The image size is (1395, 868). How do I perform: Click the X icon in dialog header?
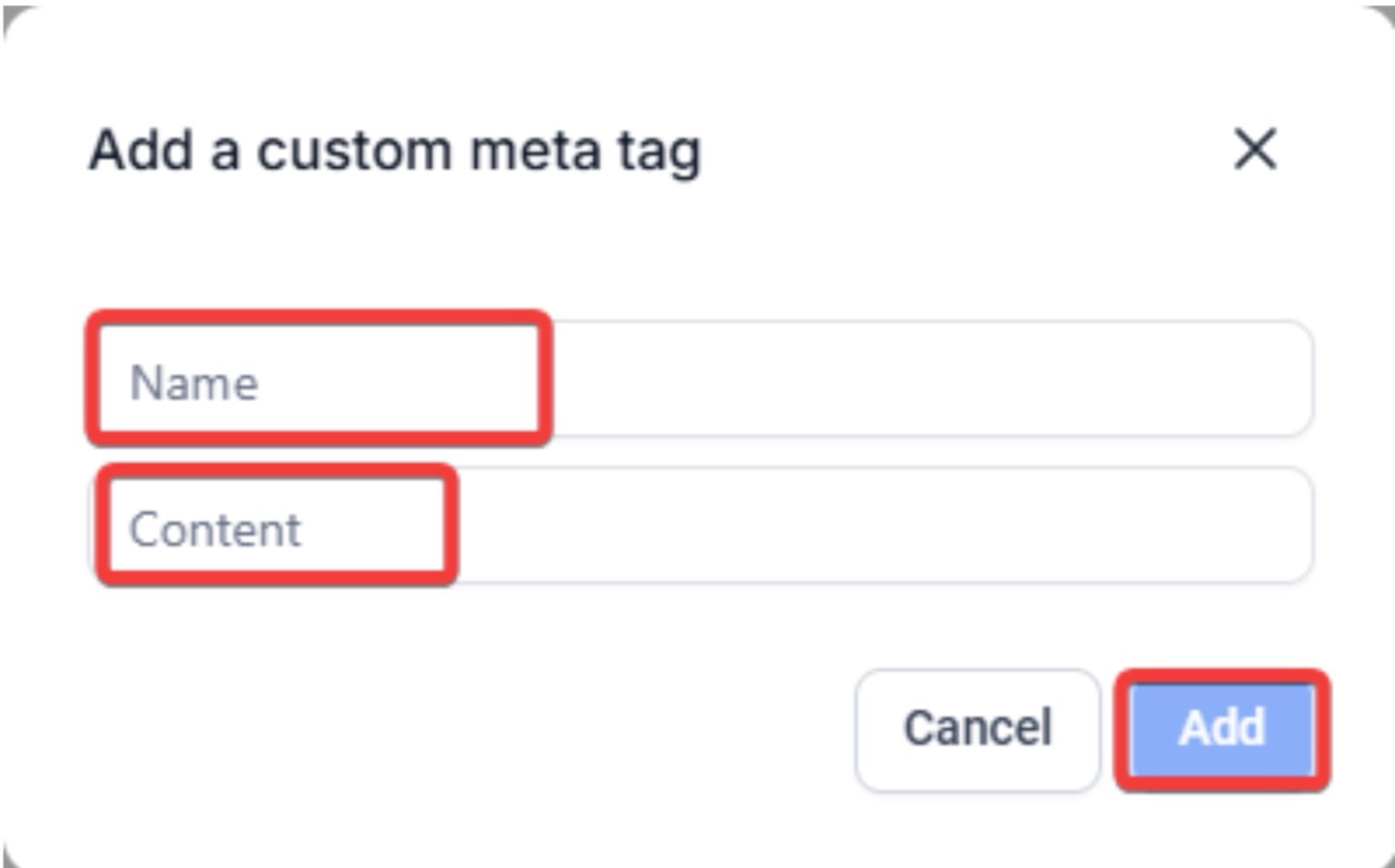pos(1255,149)
